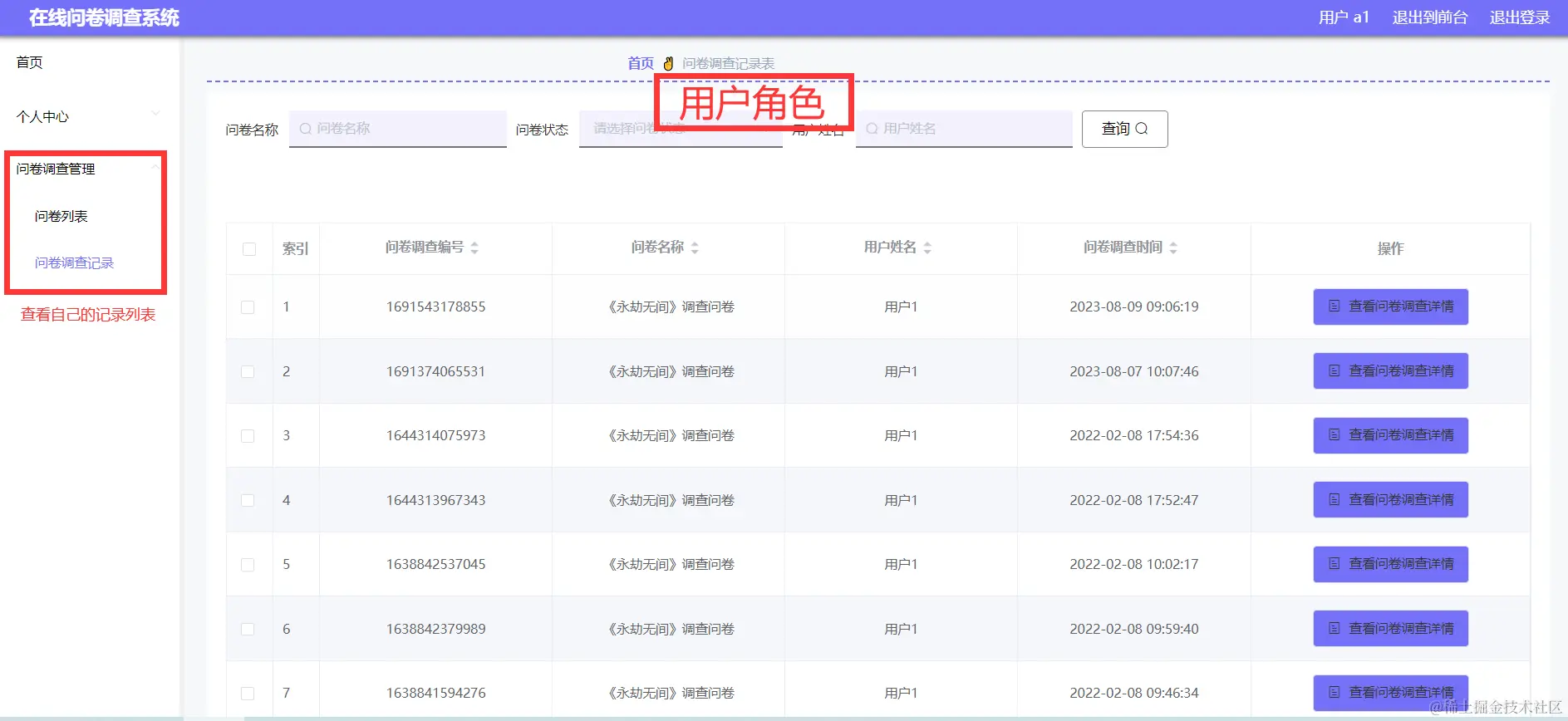Toggle the select-all checkbox in table header
The height and width of the screenshot is (721, 1568).
pyautogui.click(x=249, y=249)
